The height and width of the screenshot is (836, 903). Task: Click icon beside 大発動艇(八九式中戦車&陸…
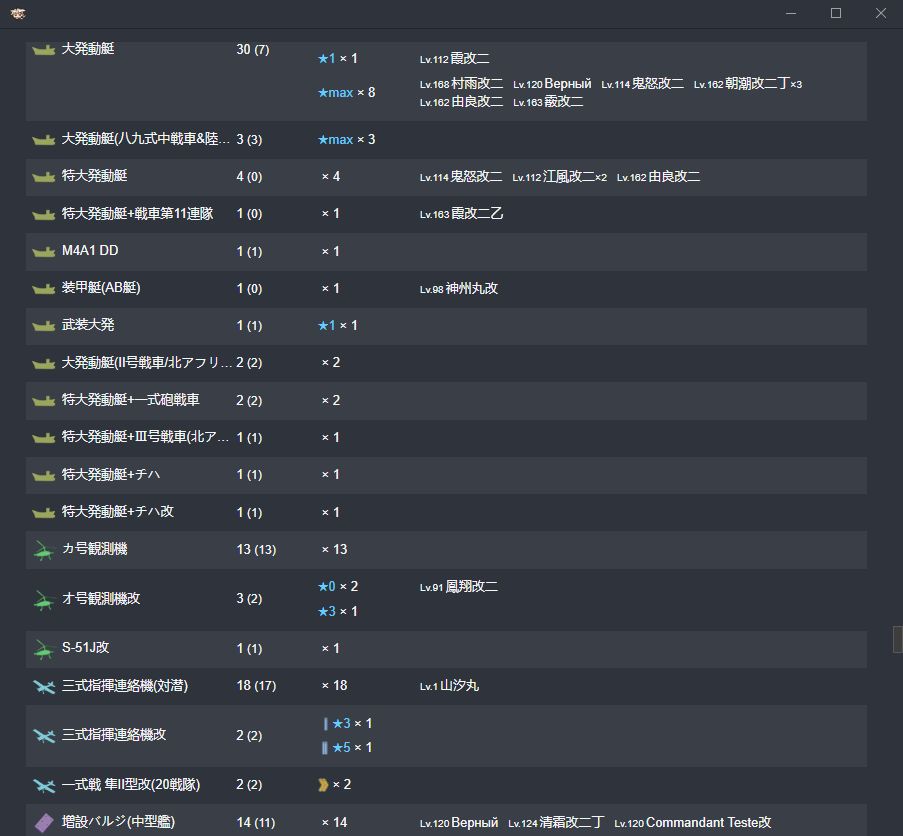click(x=44, y=140)
